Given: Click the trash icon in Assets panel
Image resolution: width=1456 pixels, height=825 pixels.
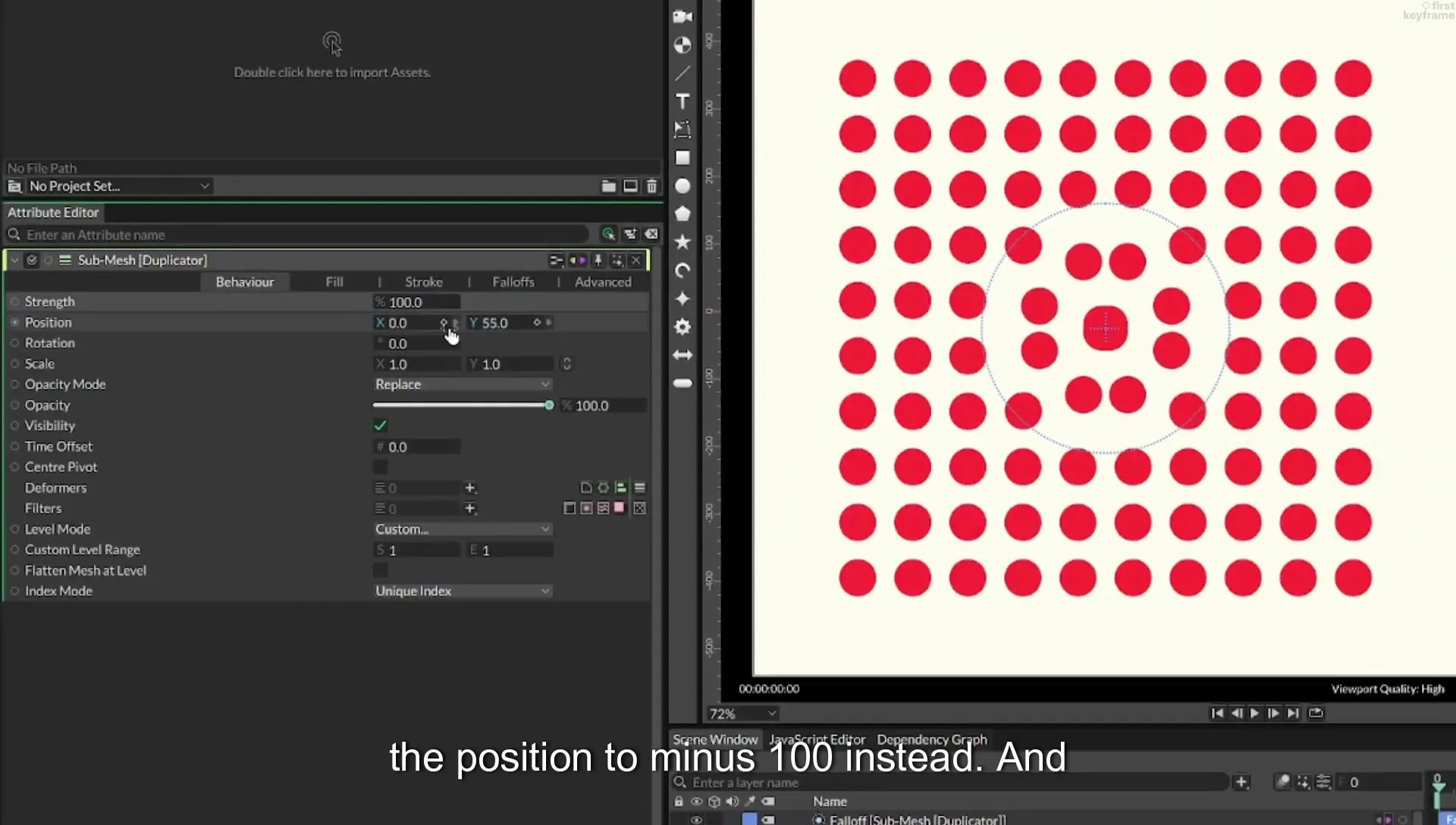Looking at the screenshot, I should tap(651, 186).
